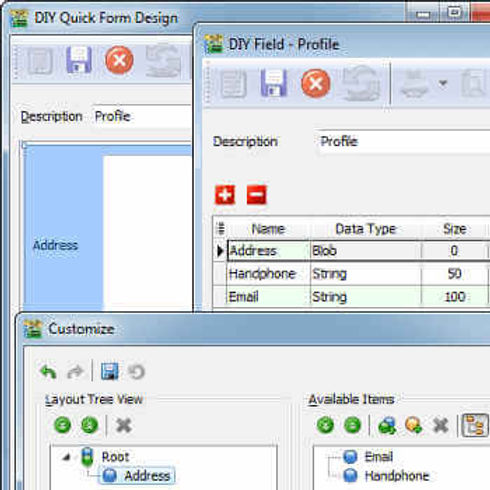Click greyed New record icon in DIY Field window

click(233, 84)
